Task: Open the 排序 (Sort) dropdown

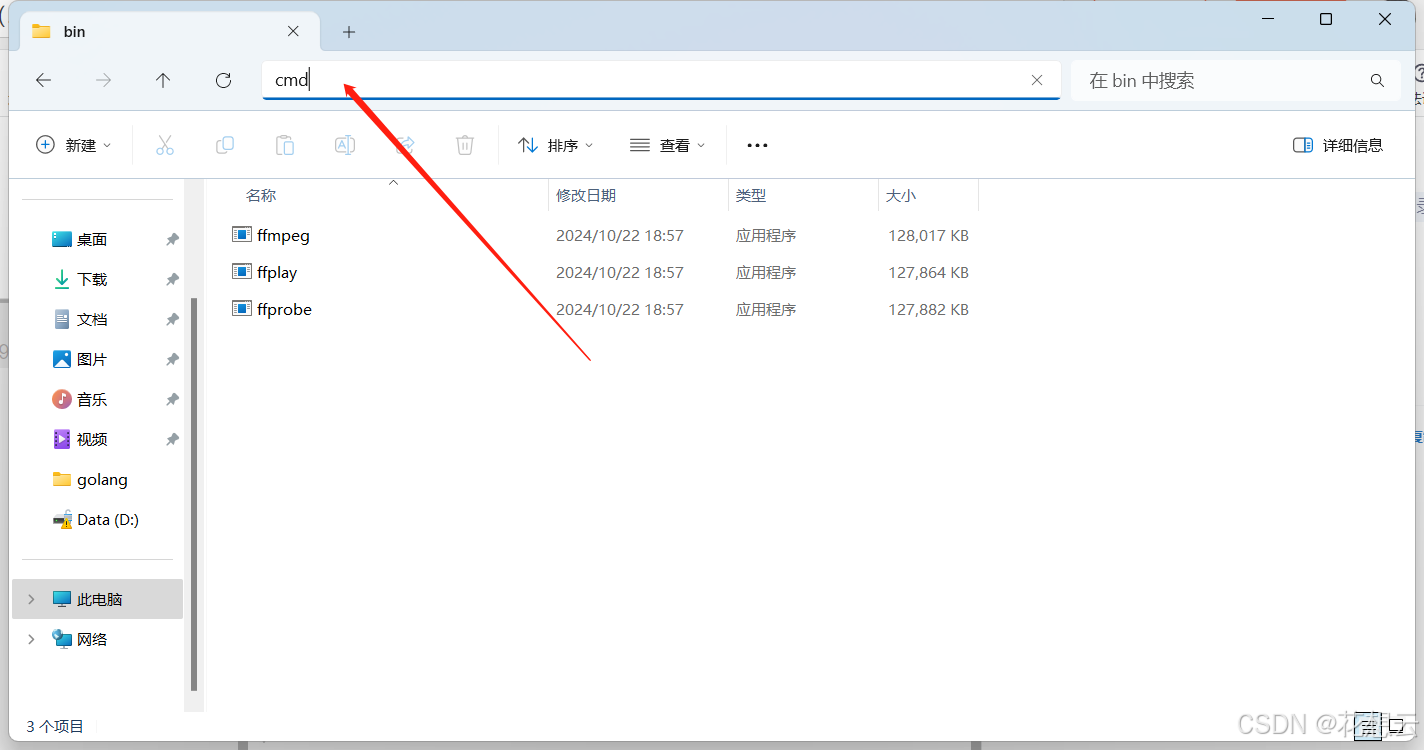Action: pyautogui.click(x=556, y=145)
